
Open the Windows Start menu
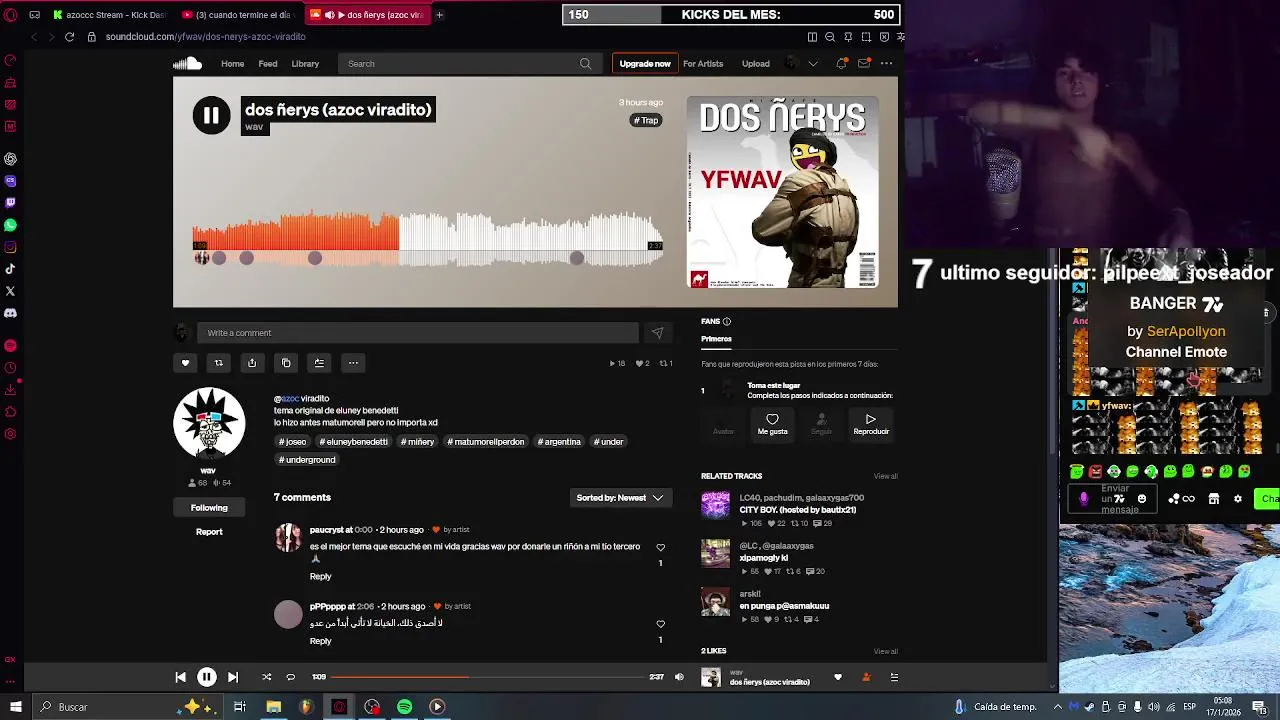15,707
